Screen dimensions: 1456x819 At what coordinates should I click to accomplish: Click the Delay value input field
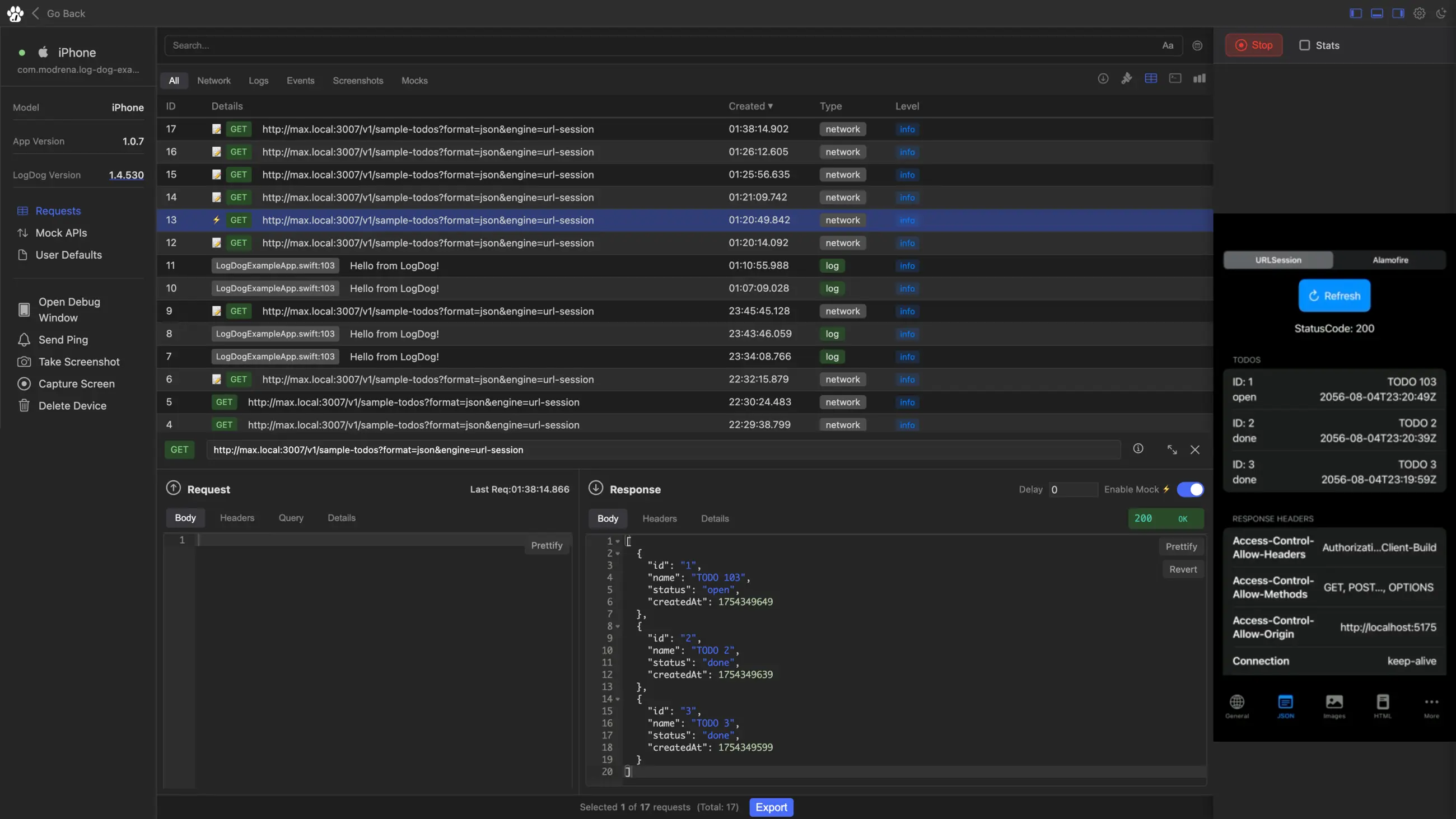point(1072,489)
